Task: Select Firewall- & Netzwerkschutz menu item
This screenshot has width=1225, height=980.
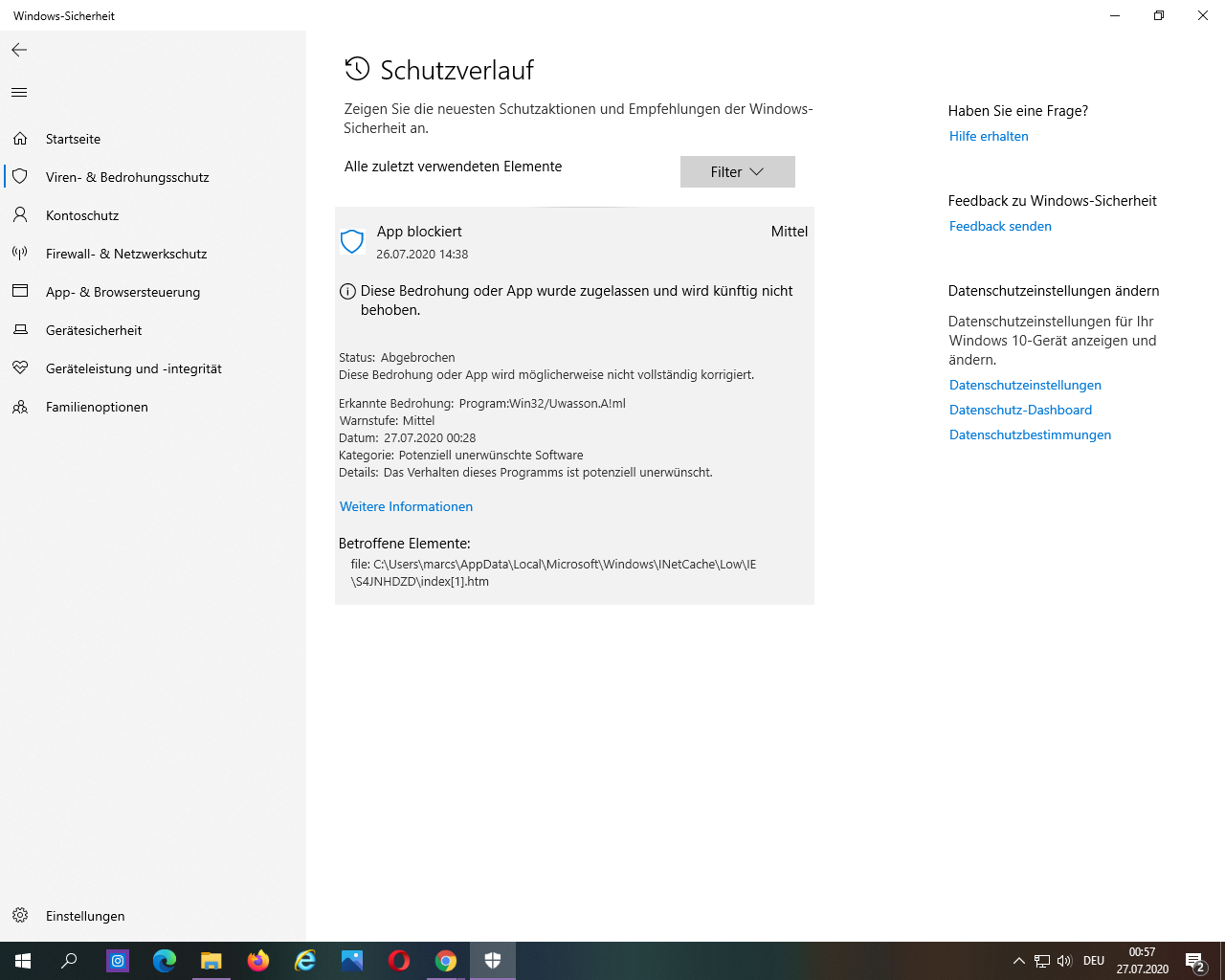Action: pyautogui.click(x=153, y=254)
